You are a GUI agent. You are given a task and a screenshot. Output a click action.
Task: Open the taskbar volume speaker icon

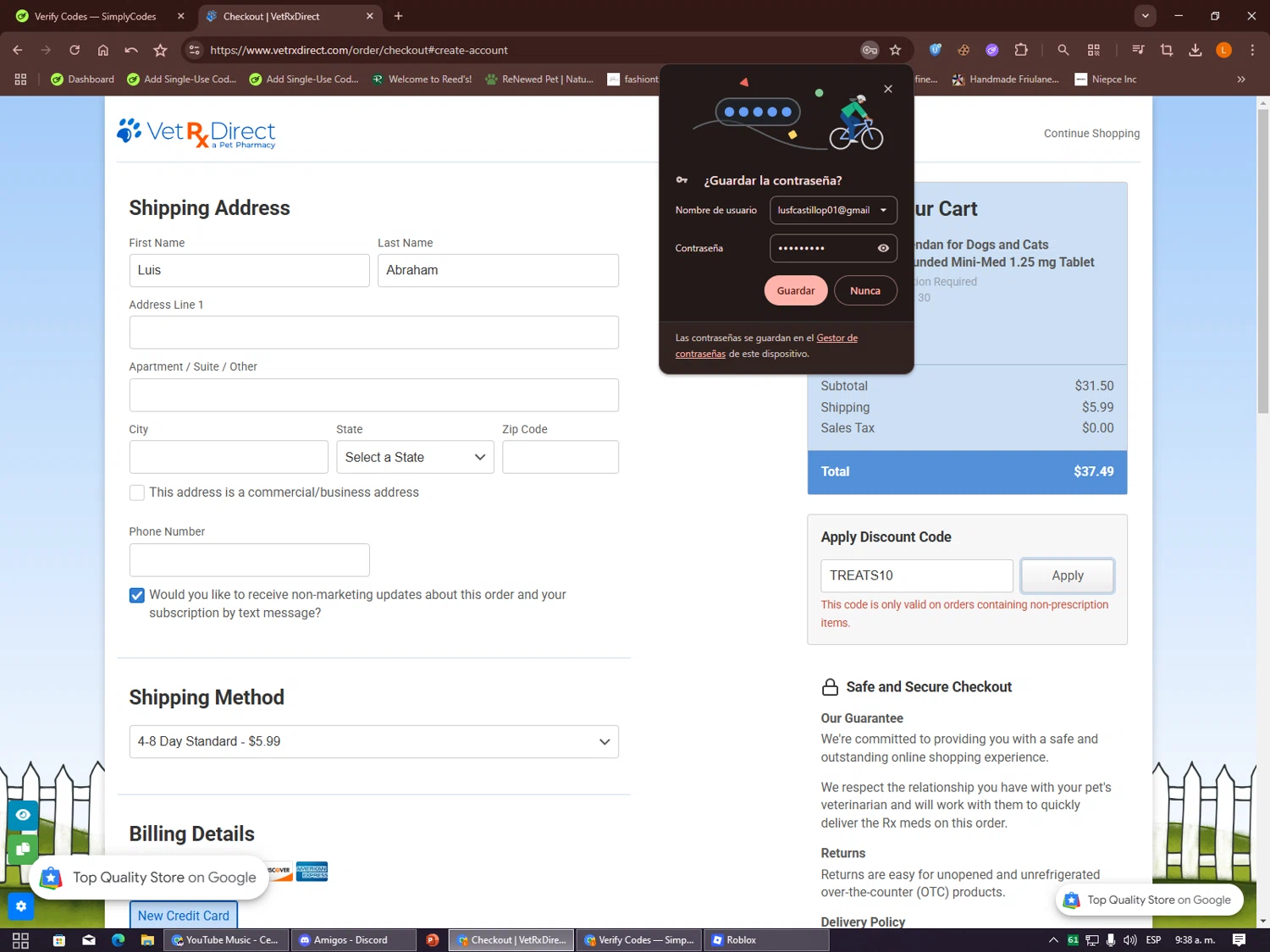(1129, 940)
